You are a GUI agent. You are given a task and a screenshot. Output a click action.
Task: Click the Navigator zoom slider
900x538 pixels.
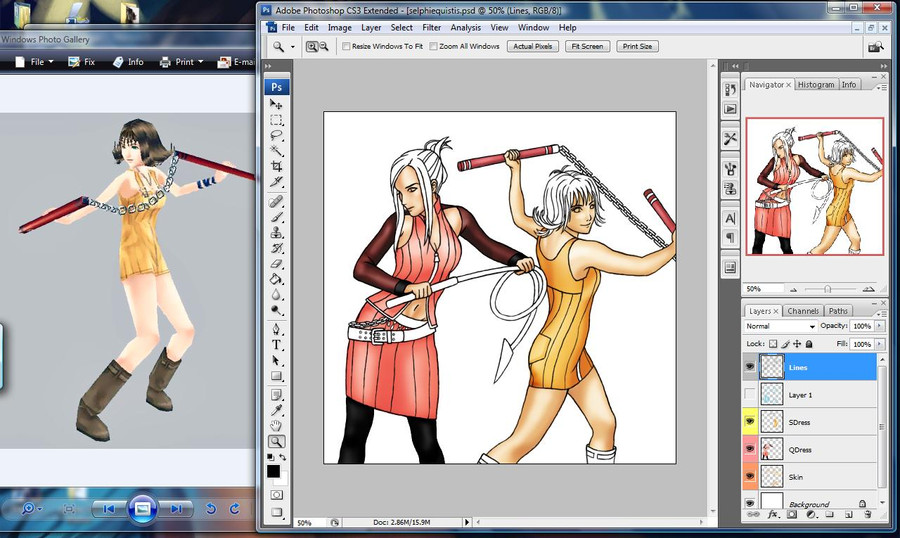click(x=828, y=289)
